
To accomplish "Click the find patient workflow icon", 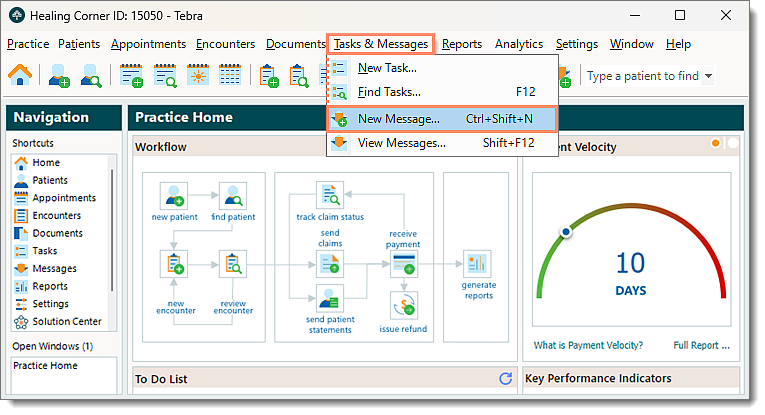I will [x=233, y=196].
